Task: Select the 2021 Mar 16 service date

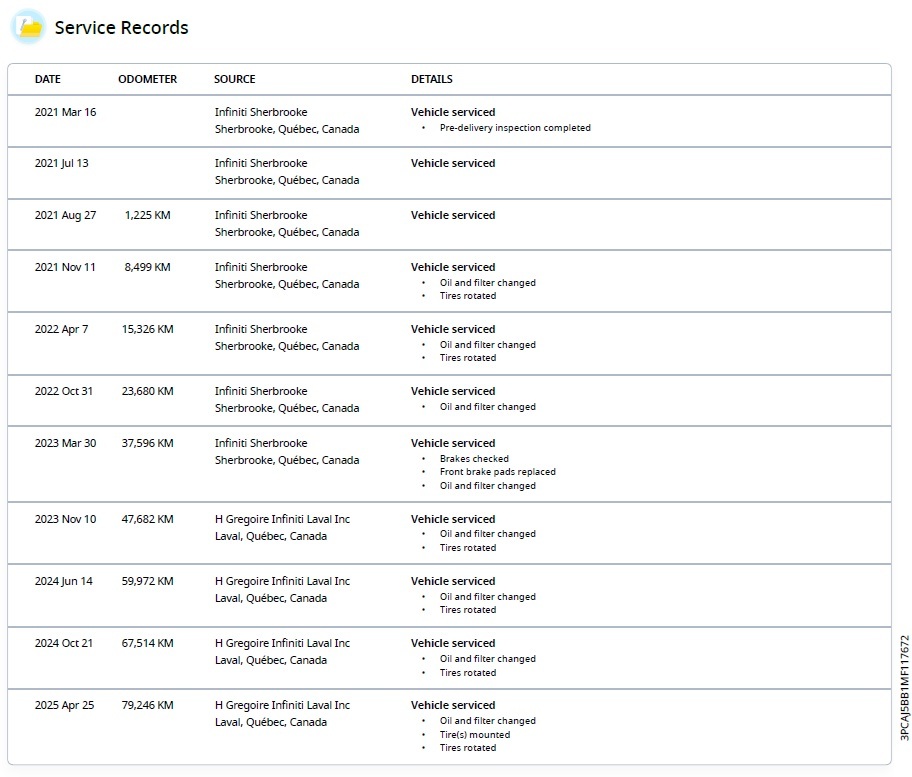Action: pos(65,112)
